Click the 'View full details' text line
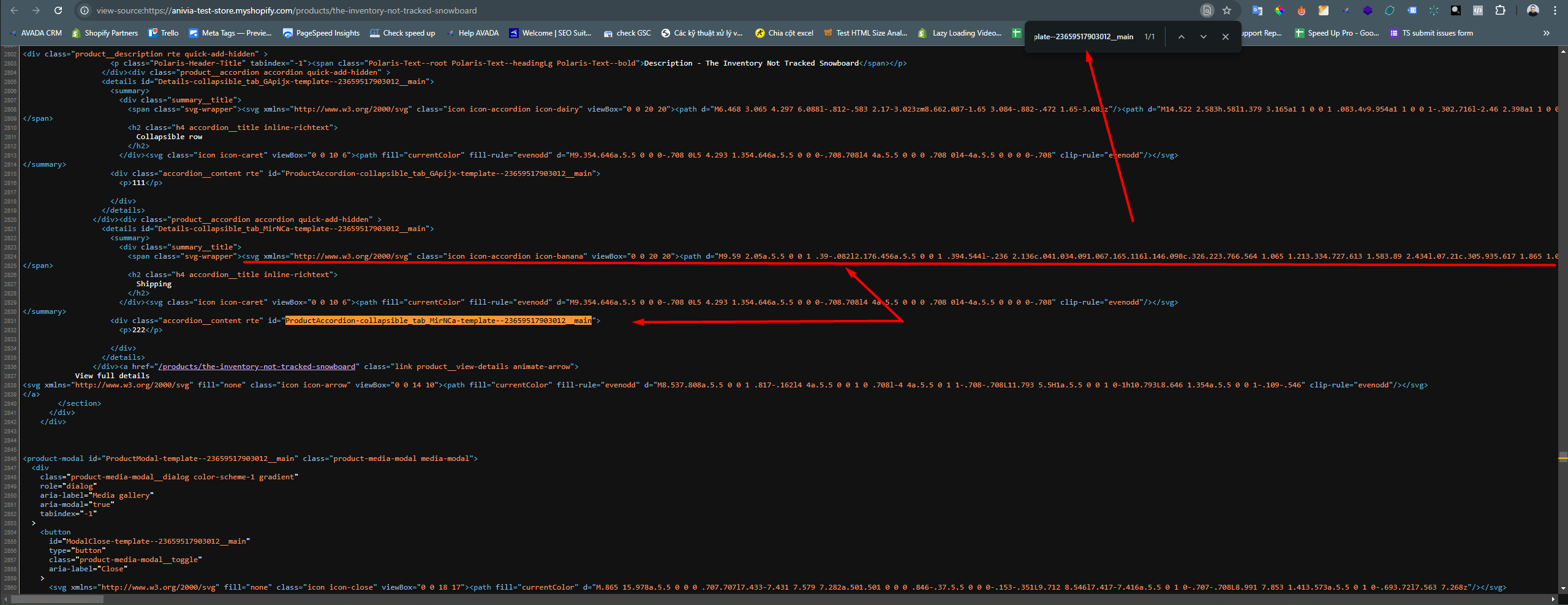Viewport: 1568px width, 605px height. (x=112, y=376)
